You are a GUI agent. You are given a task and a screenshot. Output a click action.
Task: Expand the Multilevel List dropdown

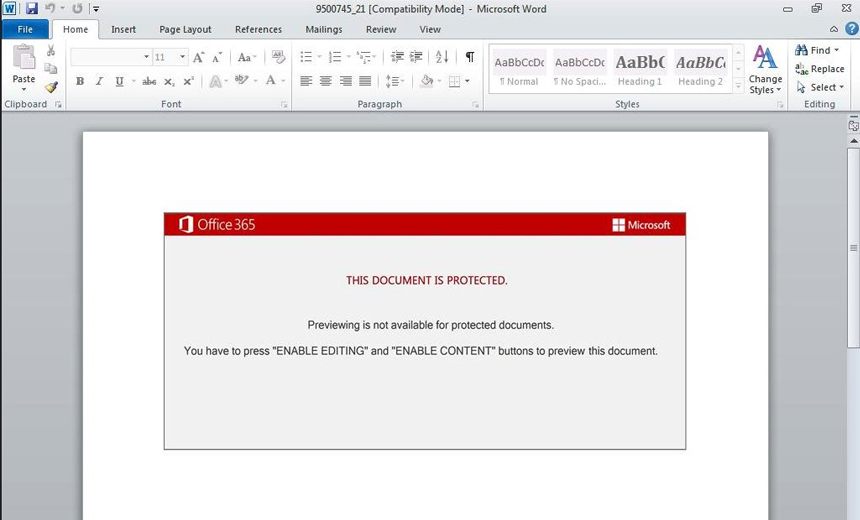click(x=374, y=57)
